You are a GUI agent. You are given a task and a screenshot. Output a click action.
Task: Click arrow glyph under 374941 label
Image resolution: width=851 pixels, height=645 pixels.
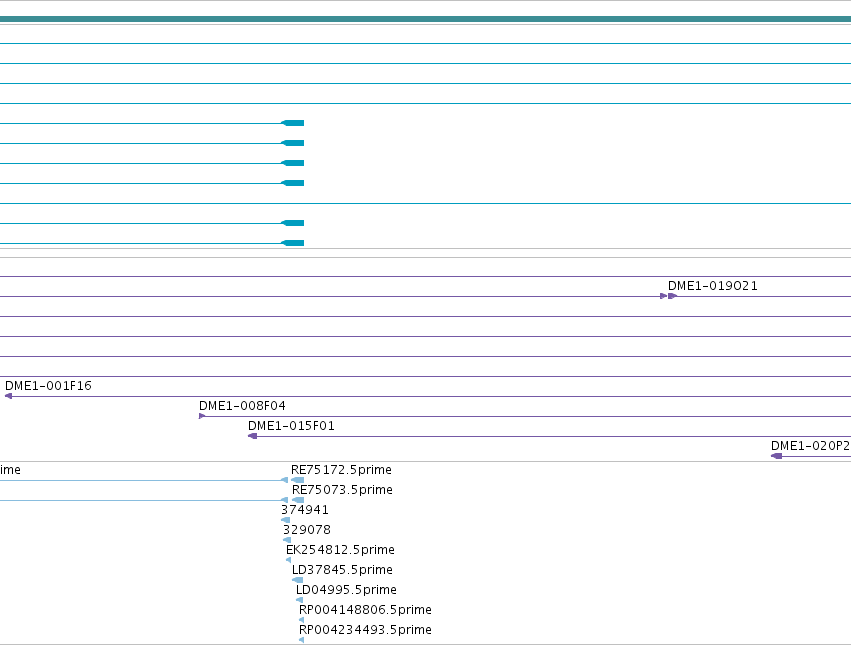pos(285,520)
